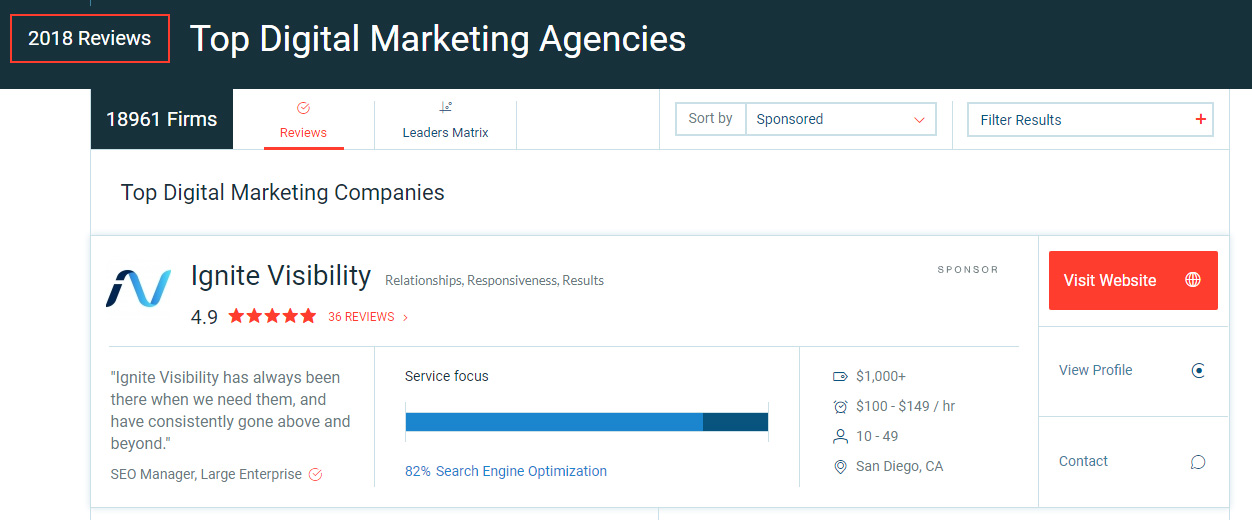This screenshot has height=520, width=1252.
Task: Click the globe icon on Visit Website
Action: click(1192, 280)
